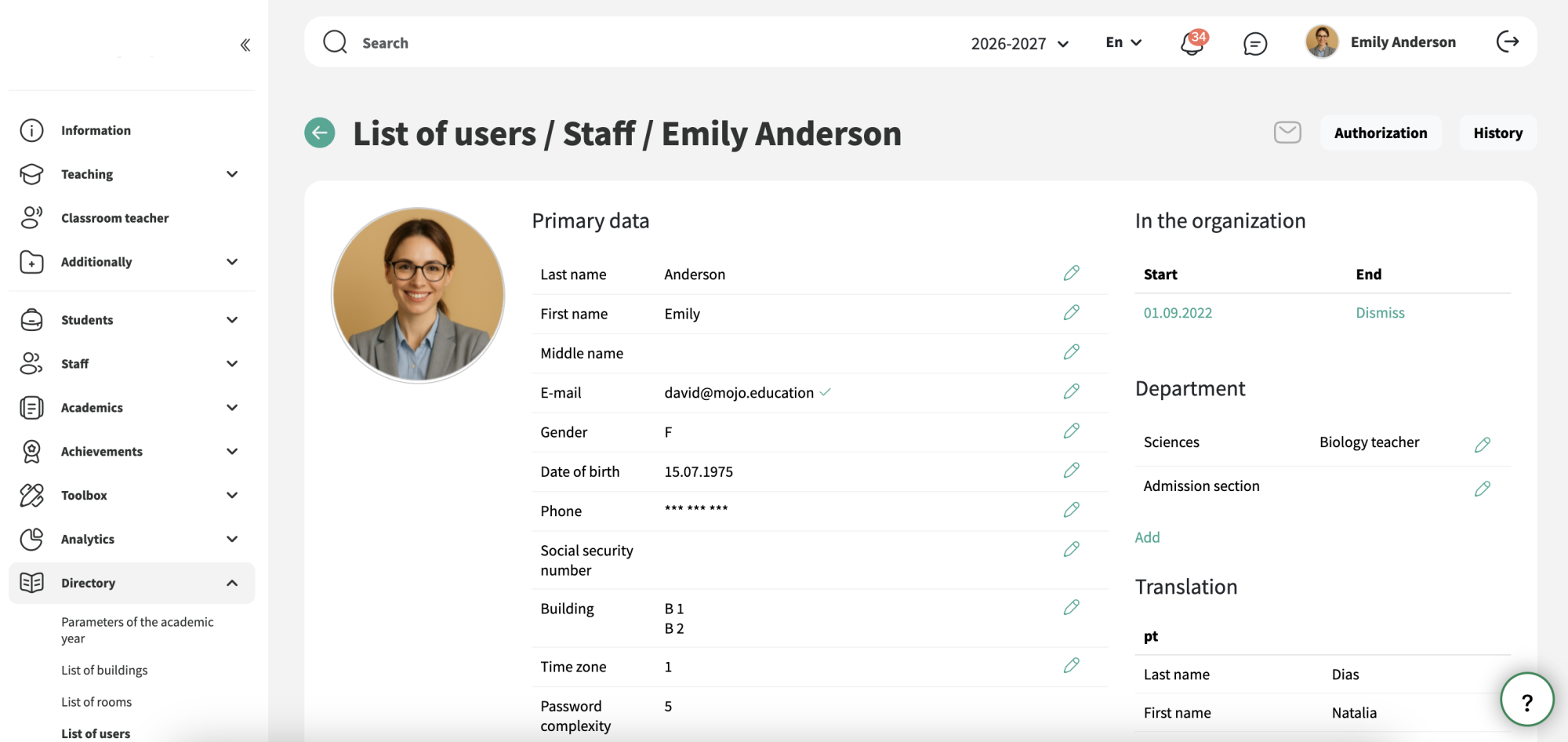
Task: Open the academic year 2026-2027 dropdown
Action: pos(1020,43)
